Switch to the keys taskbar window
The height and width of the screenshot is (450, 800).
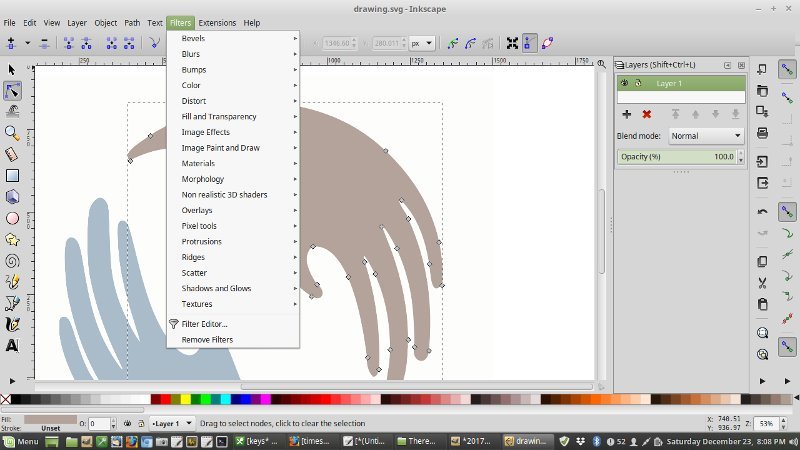[x=257, y=441]
